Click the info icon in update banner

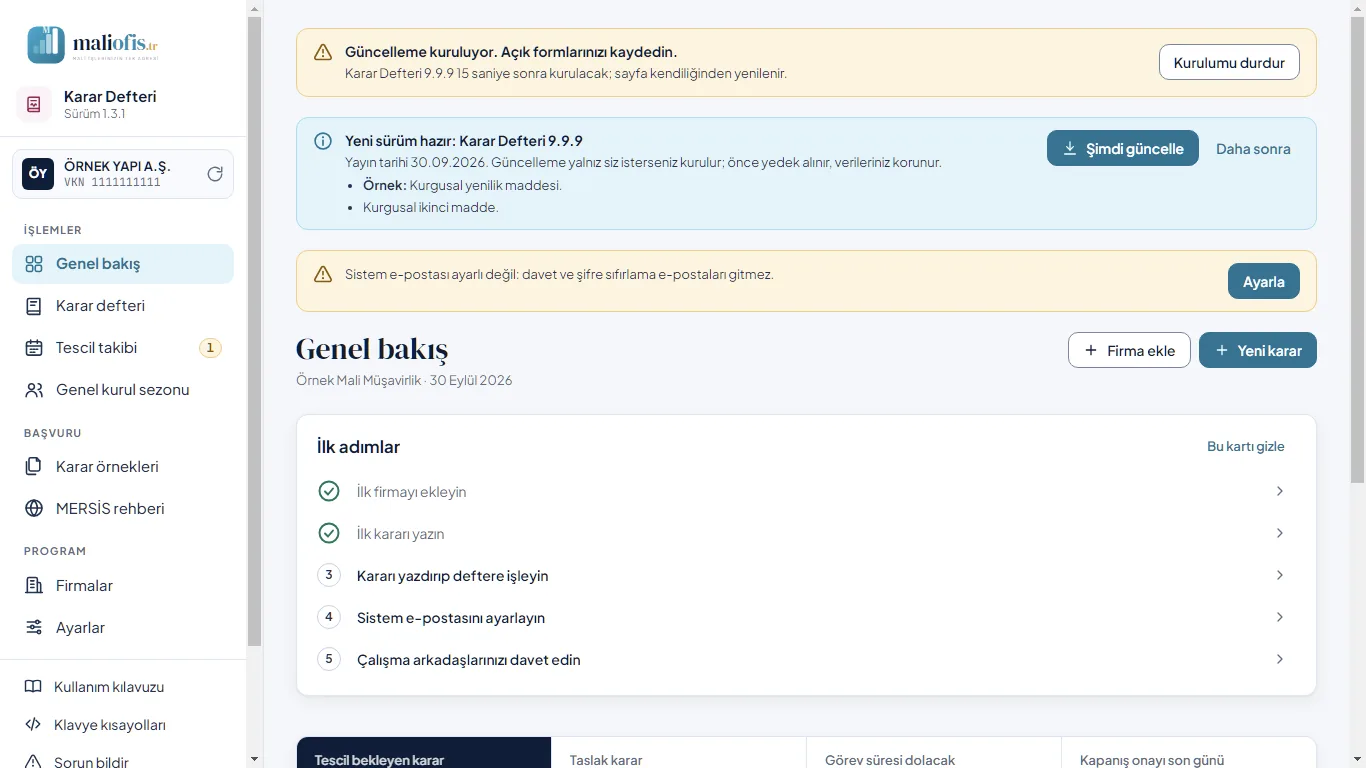tap(323, 141)
